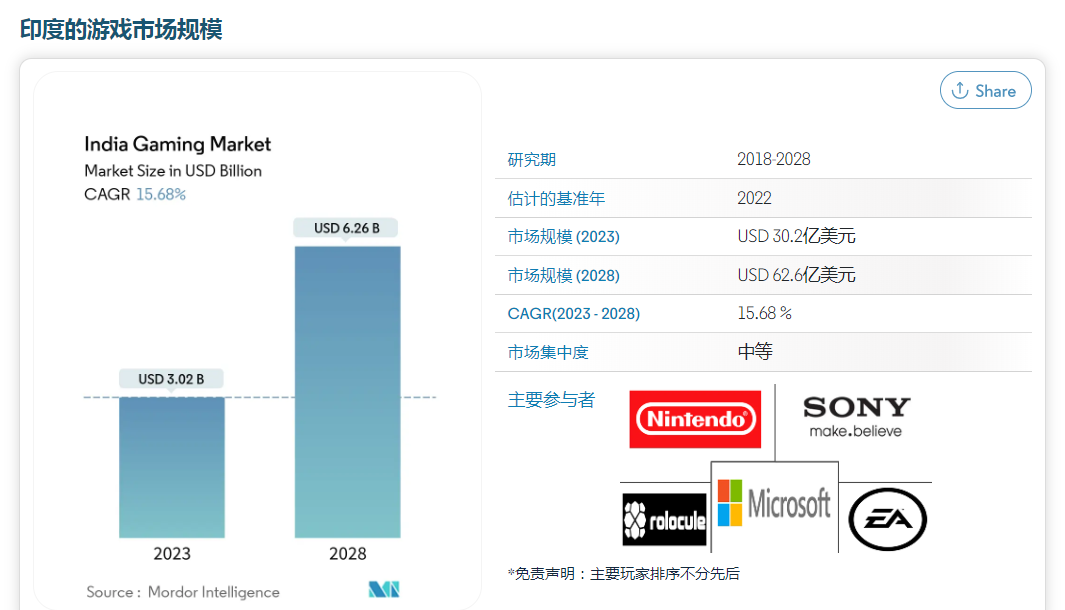This screenshot has height=610, width=1065.
Task: Click the Nintendo logo
Action: (695, 419)
